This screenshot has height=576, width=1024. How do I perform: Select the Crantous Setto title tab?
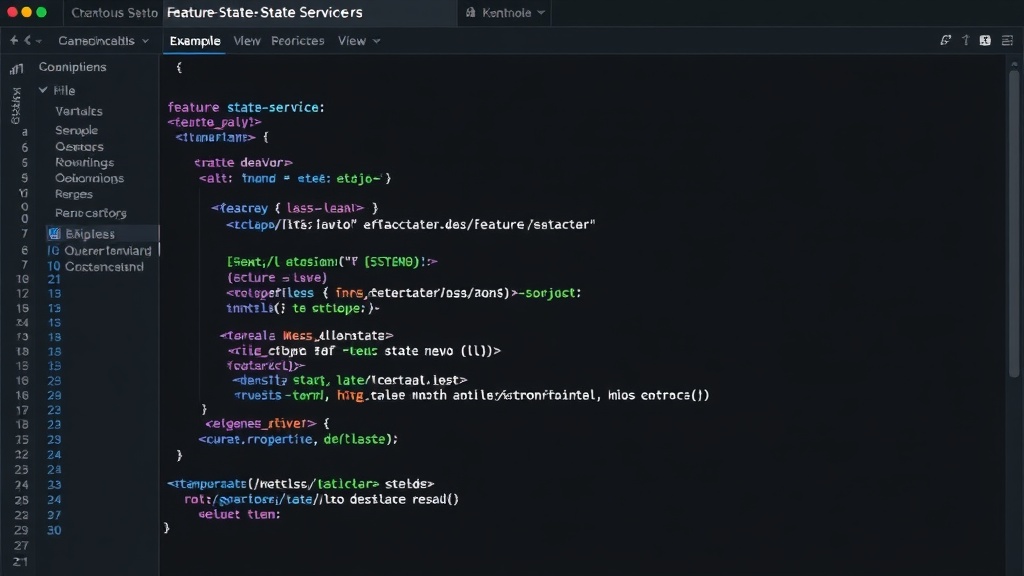[114, 12]
